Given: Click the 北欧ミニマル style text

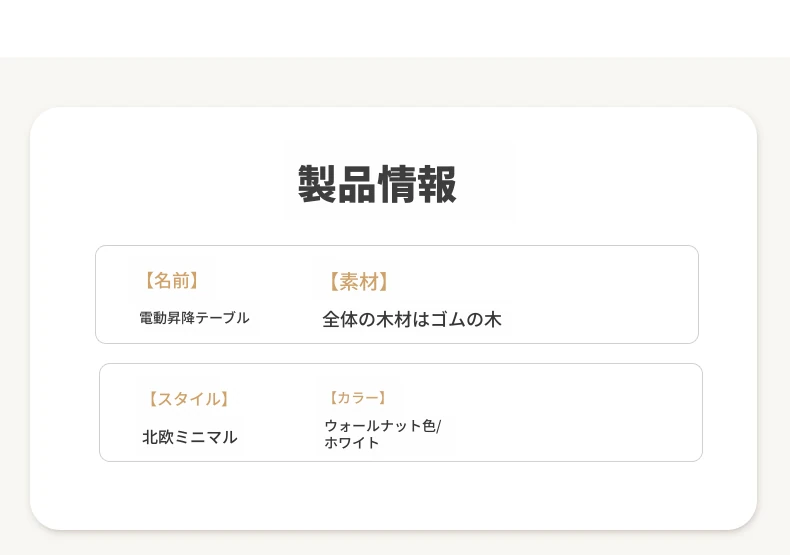Looking at the screenshot, I should point(189,437).
